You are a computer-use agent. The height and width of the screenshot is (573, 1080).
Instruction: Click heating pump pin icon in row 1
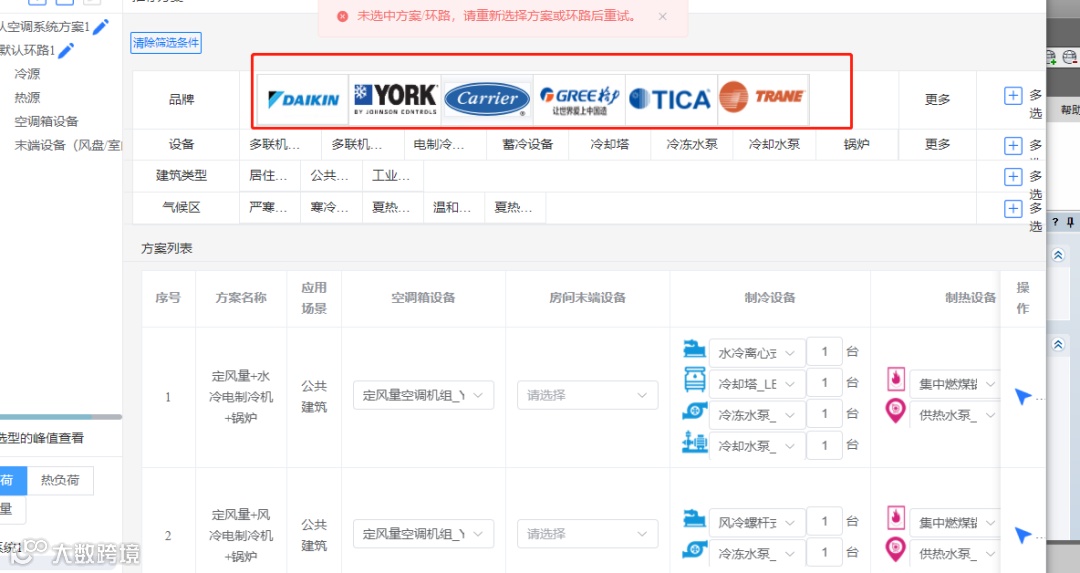click(895, 411)
